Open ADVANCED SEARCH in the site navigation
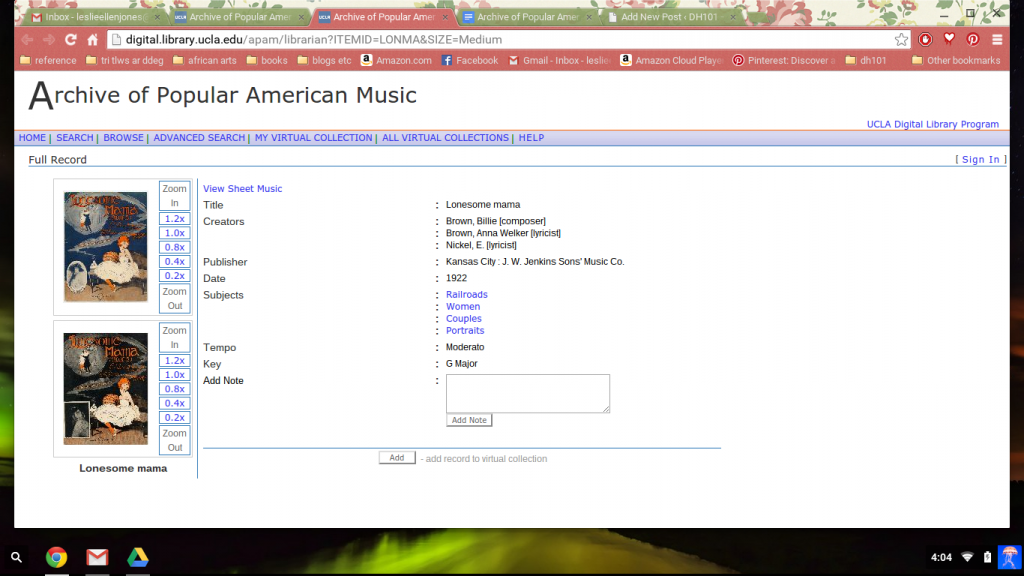This screenshot has width=1024, height=576. [201, 137]
